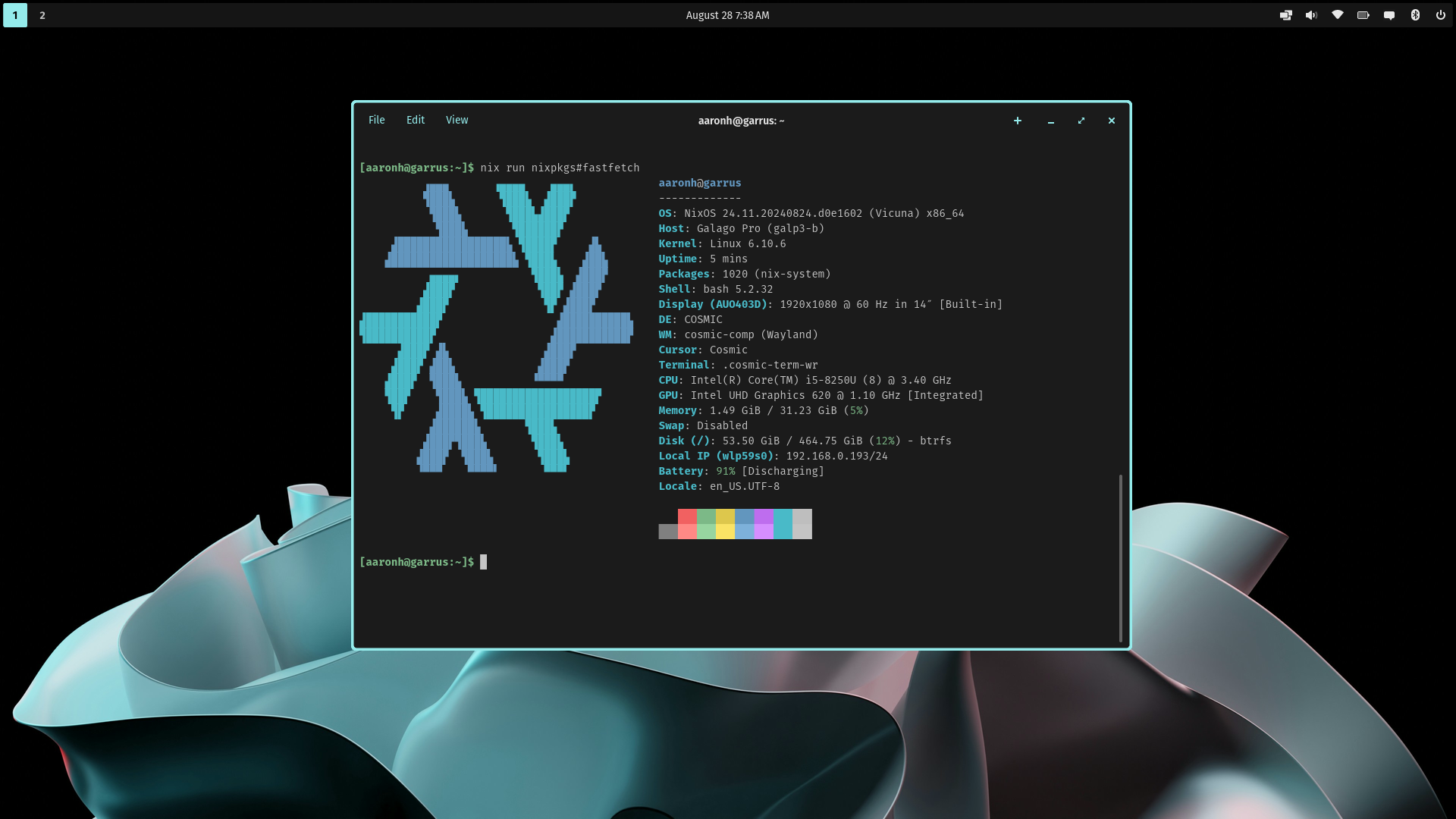
Task: Click the 'GPU: Intel UHD Graphics 620' line
Action: [x=821, y=395]
